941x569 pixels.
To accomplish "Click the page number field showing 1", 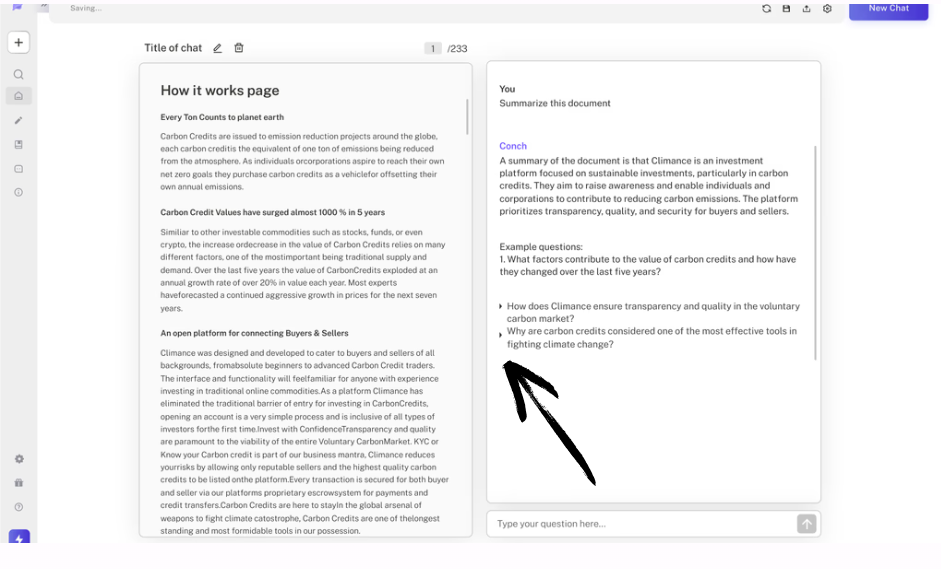I will click(x=433, y=49).
